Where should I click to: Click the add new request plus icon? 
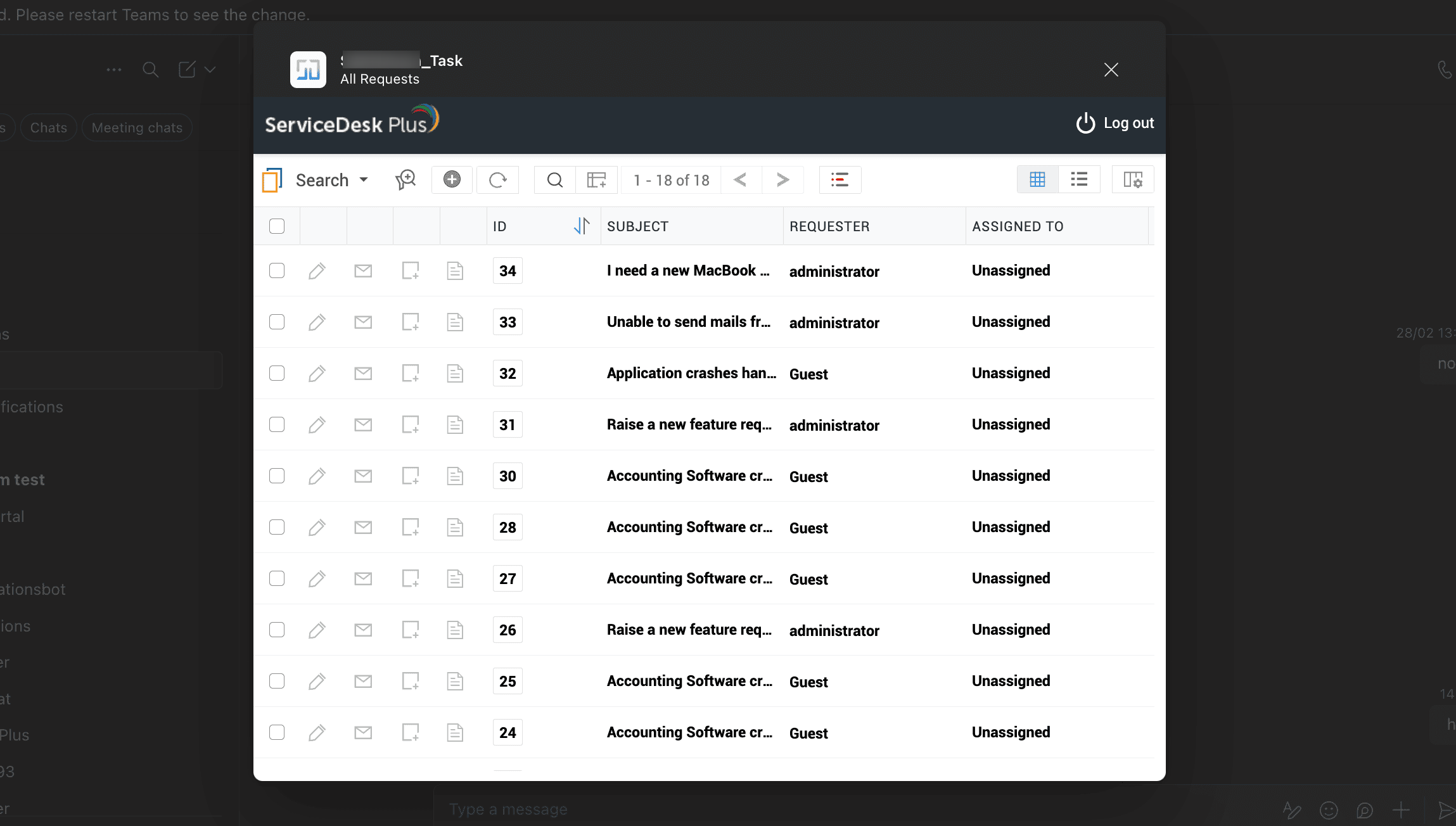click(452, 180)
